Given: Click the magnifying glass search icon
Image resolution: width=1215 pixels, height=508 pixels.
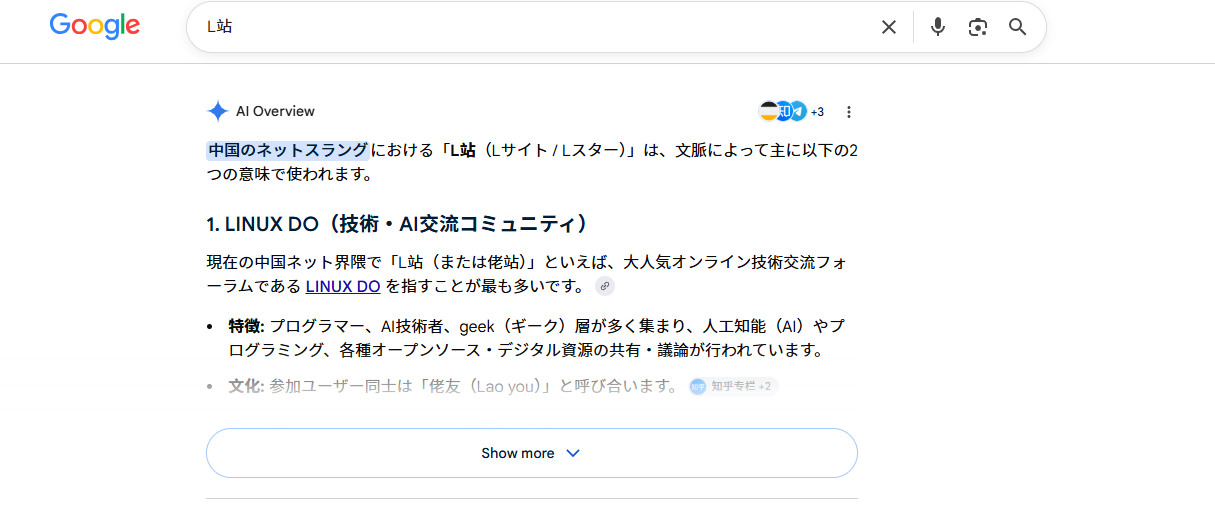Looking at the screenshot, I should tap(1018, 27).
